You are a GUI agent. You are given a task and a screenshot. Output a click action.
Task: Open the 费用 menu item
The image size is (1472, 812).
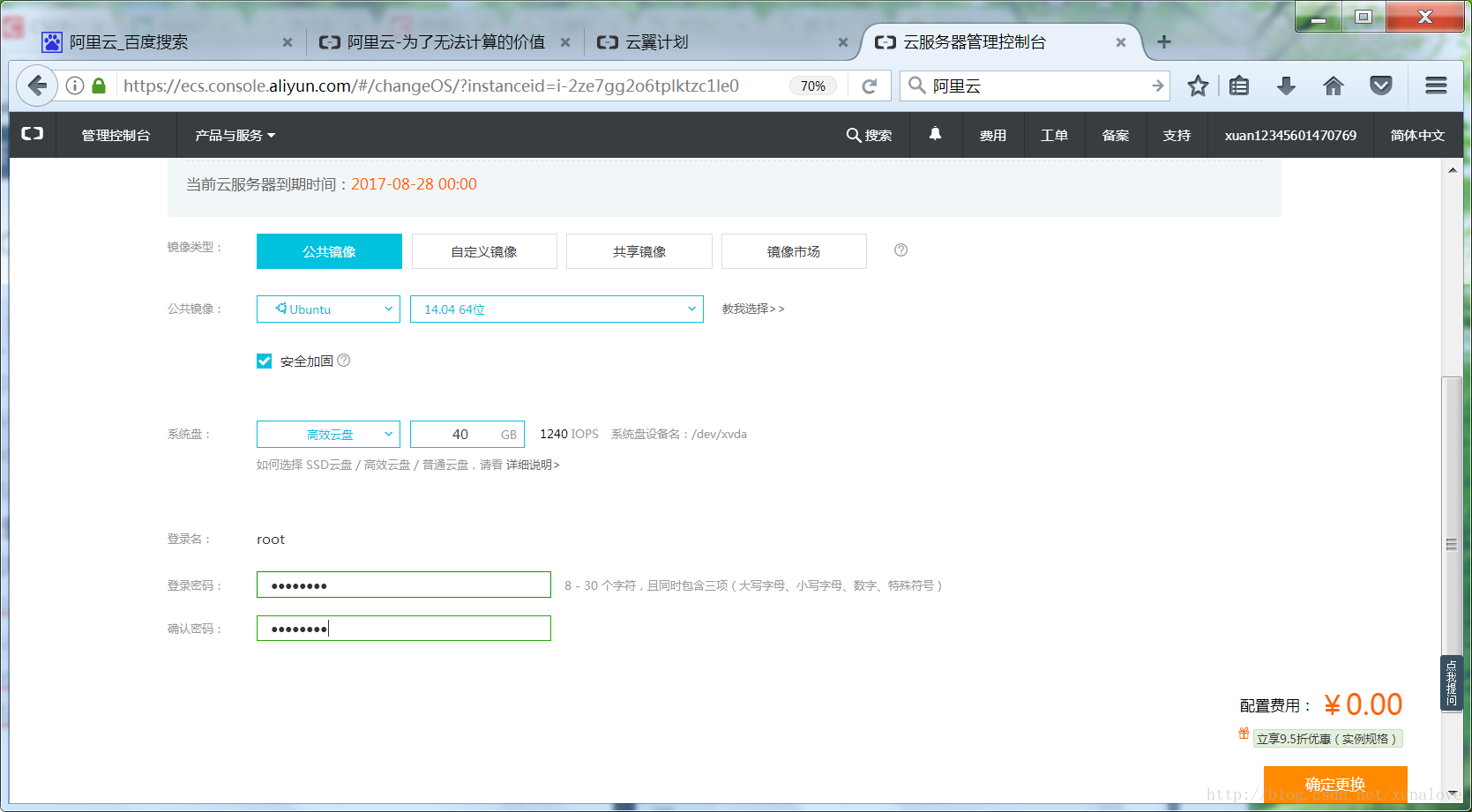click(993, 135)
